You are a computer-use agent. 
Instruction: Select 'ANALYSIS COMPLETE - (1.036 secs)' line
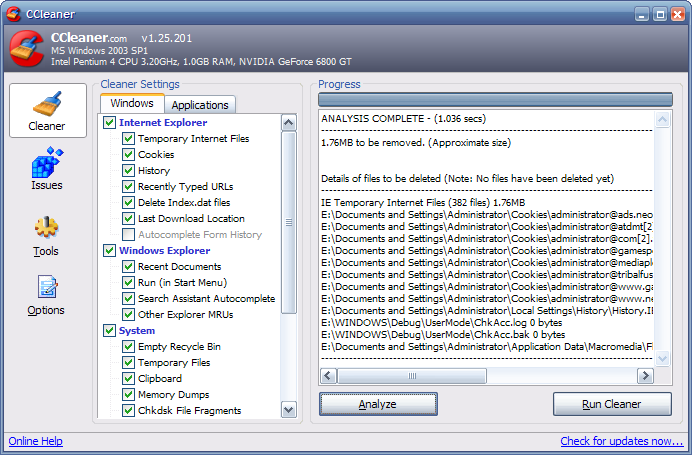[x=403, y=119]
